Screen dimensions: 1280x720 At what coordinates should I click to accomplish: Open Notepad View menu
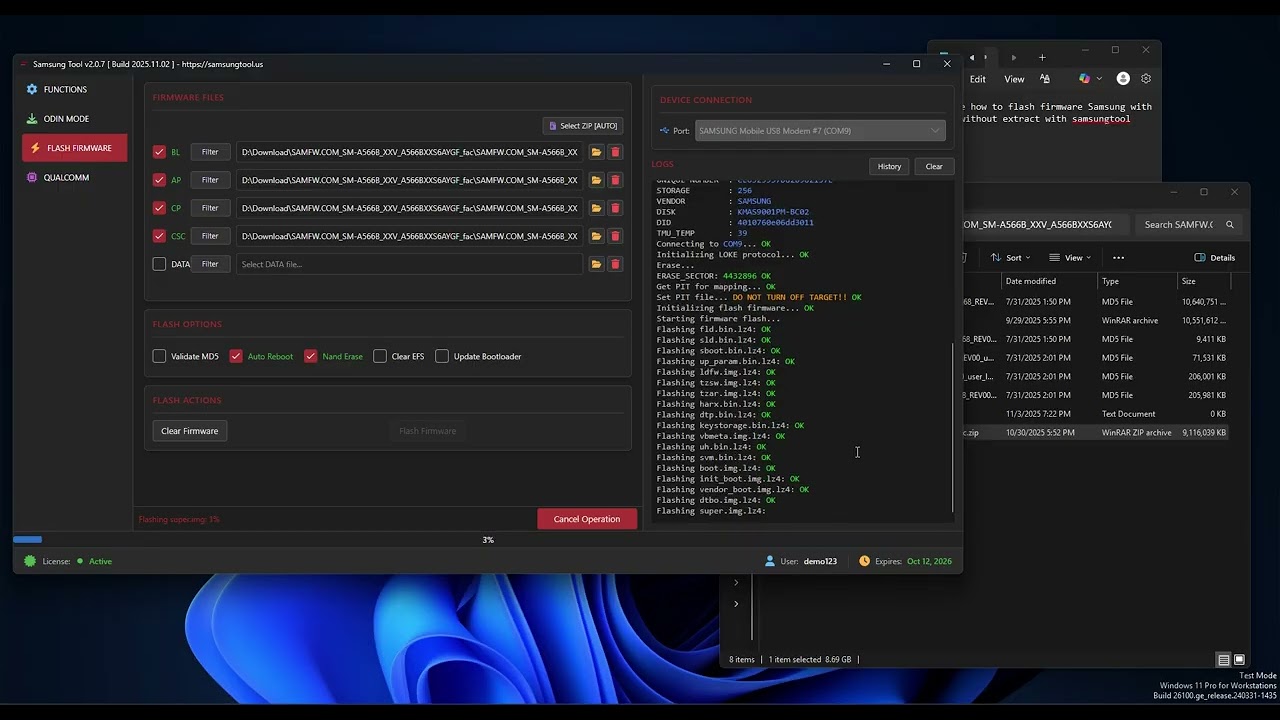click(1014, 79)
